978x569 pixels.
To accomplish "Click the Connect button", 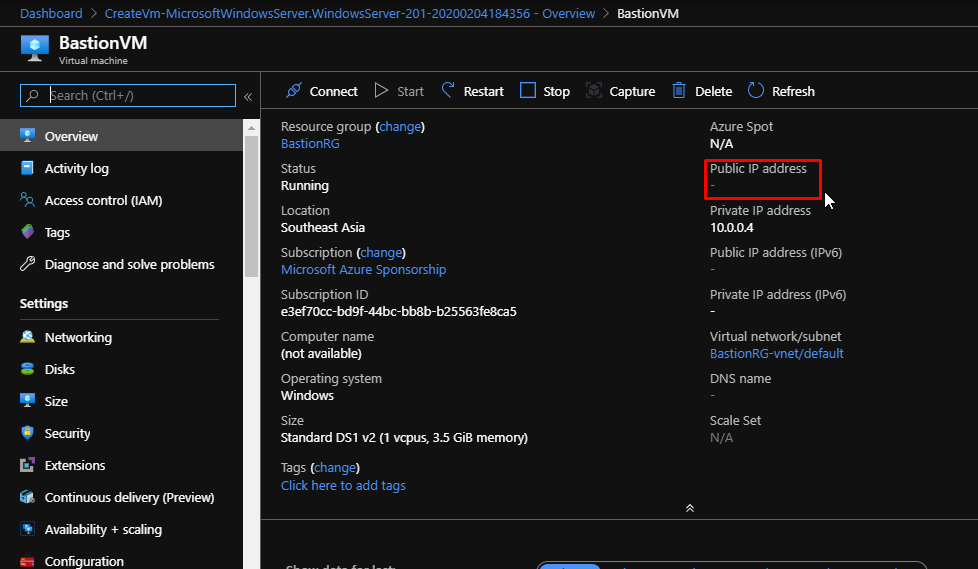I will 322,91.
